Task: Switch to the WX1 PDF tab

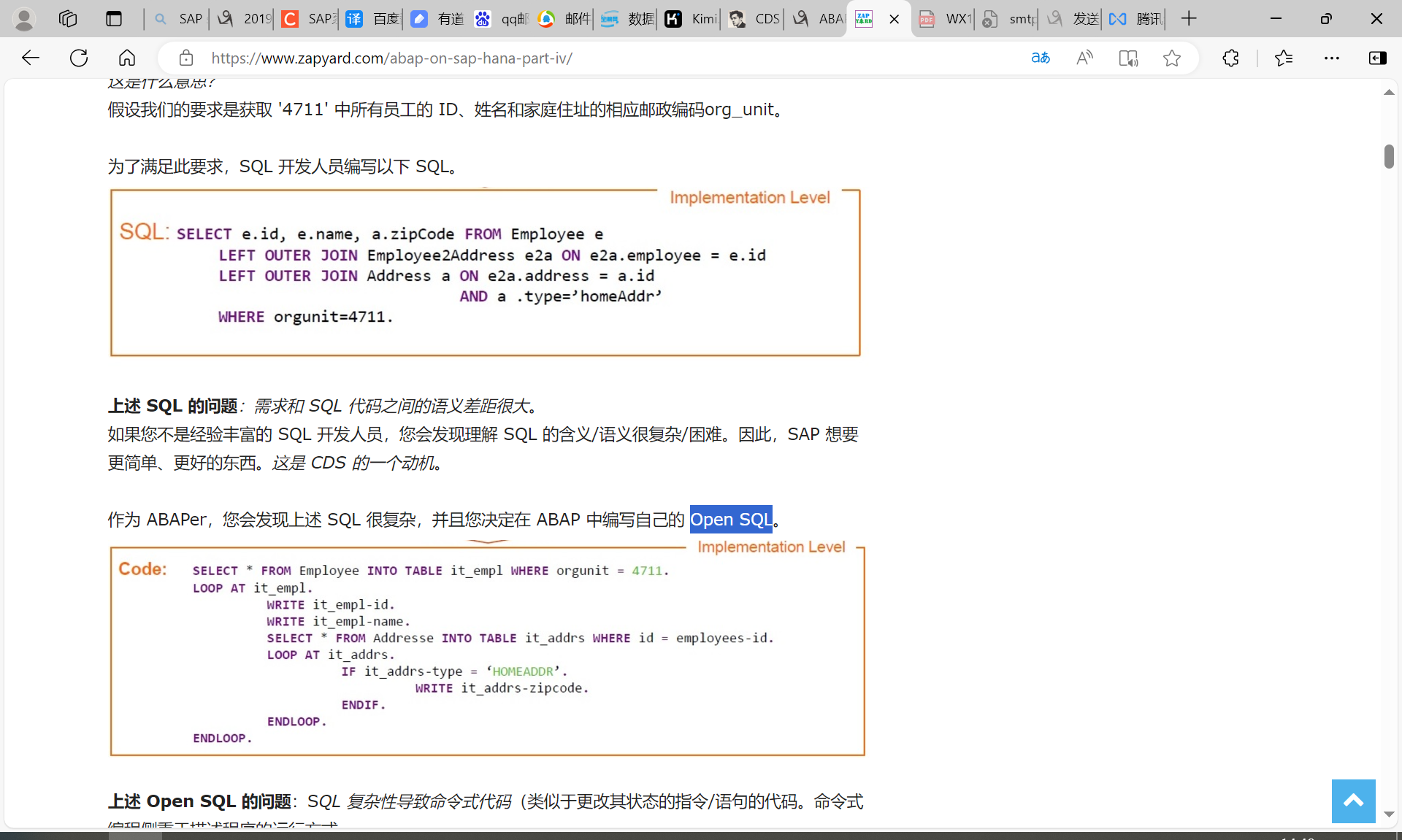Action: pyautogui.click(x=944, y=19)
